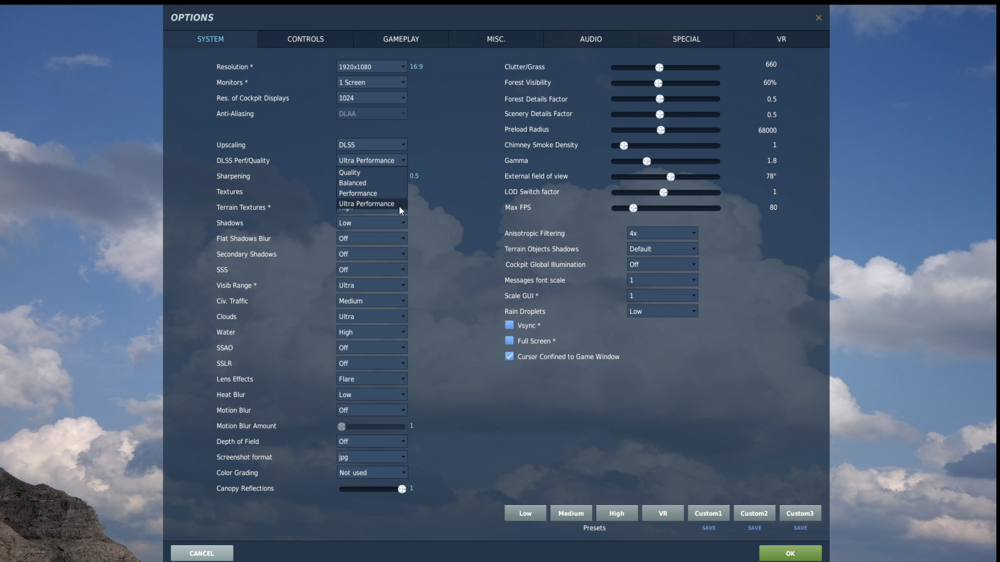Enable the Full Screen checkbox

509,341
